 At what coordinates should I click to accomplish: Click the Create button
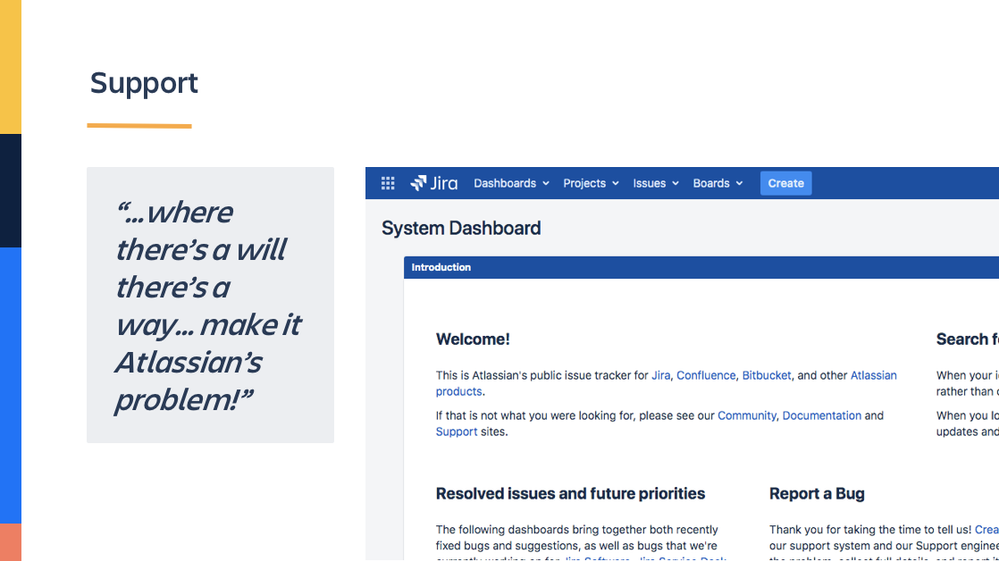pos(786,183)
